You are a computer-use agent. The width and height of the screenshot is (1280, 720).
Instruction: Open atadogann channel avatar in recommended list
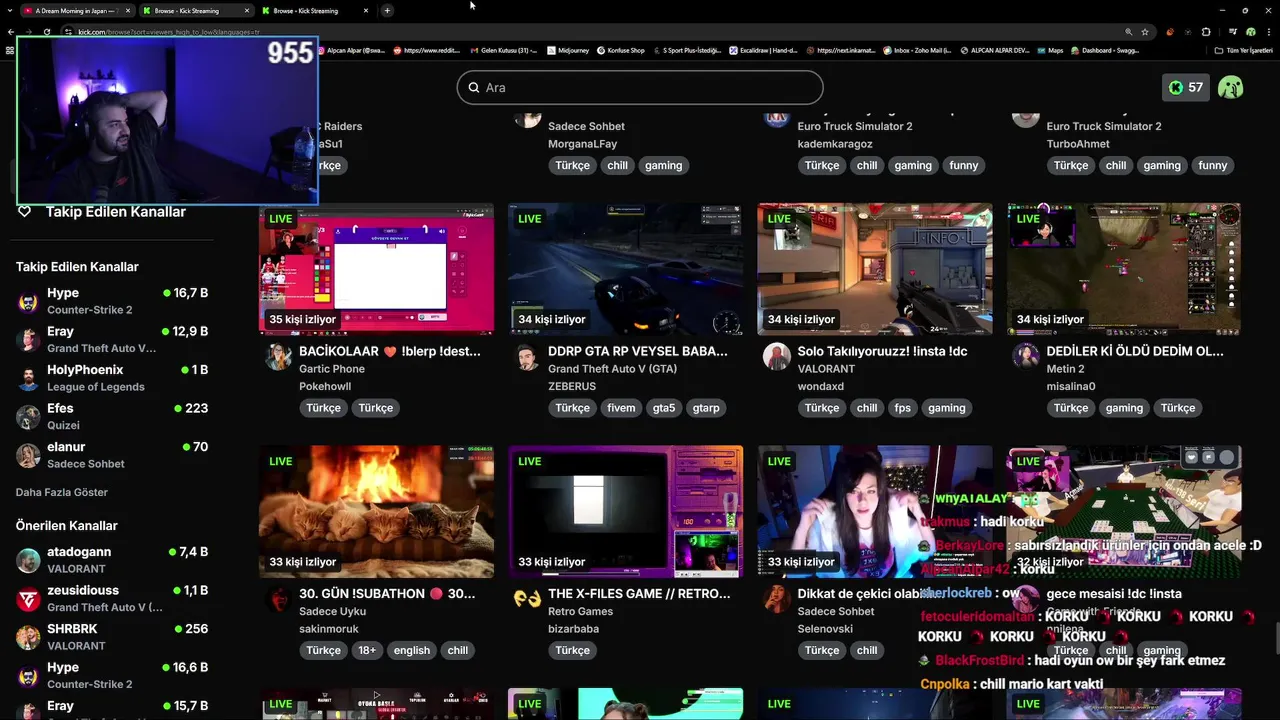29,560
